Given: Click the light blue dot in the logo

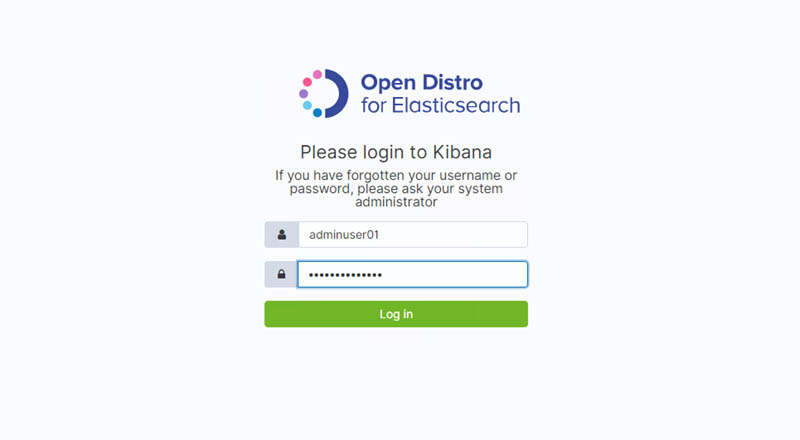Looking at the screenshot, I should (307, 106).
